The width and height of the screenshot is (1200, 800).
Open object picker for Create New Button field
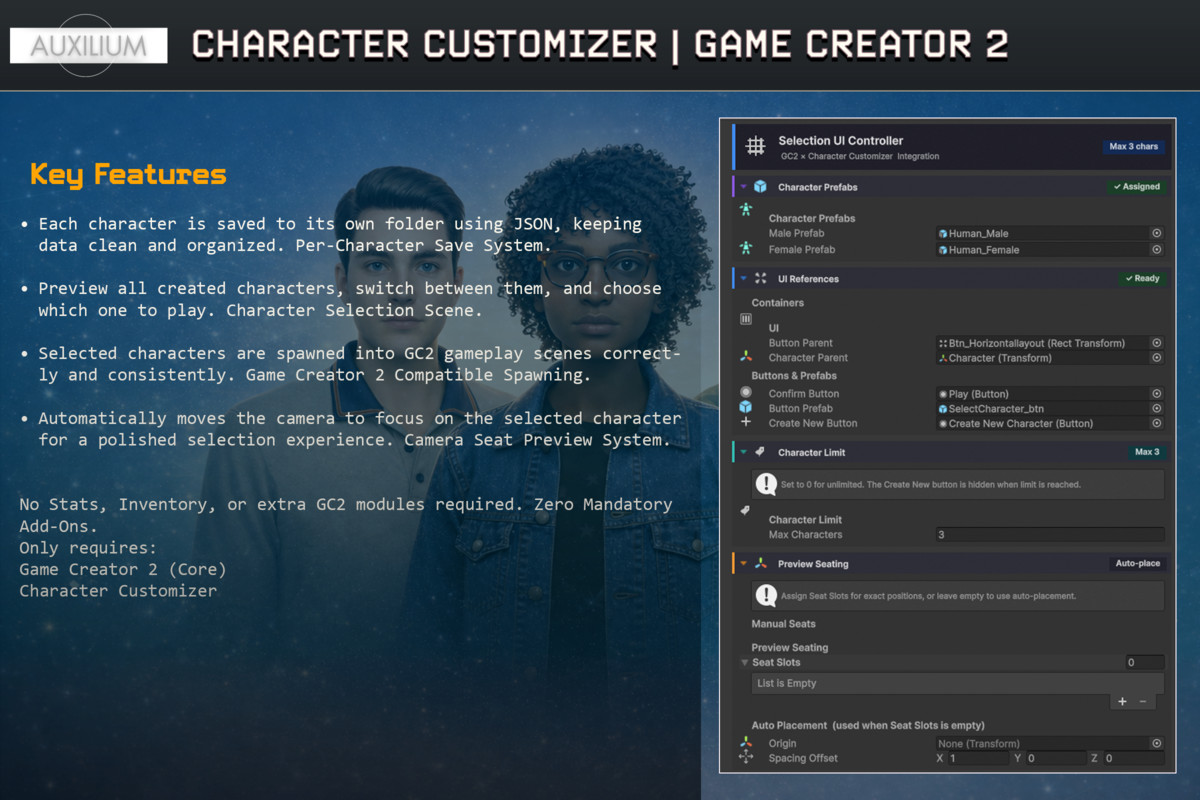[1157, 424]
